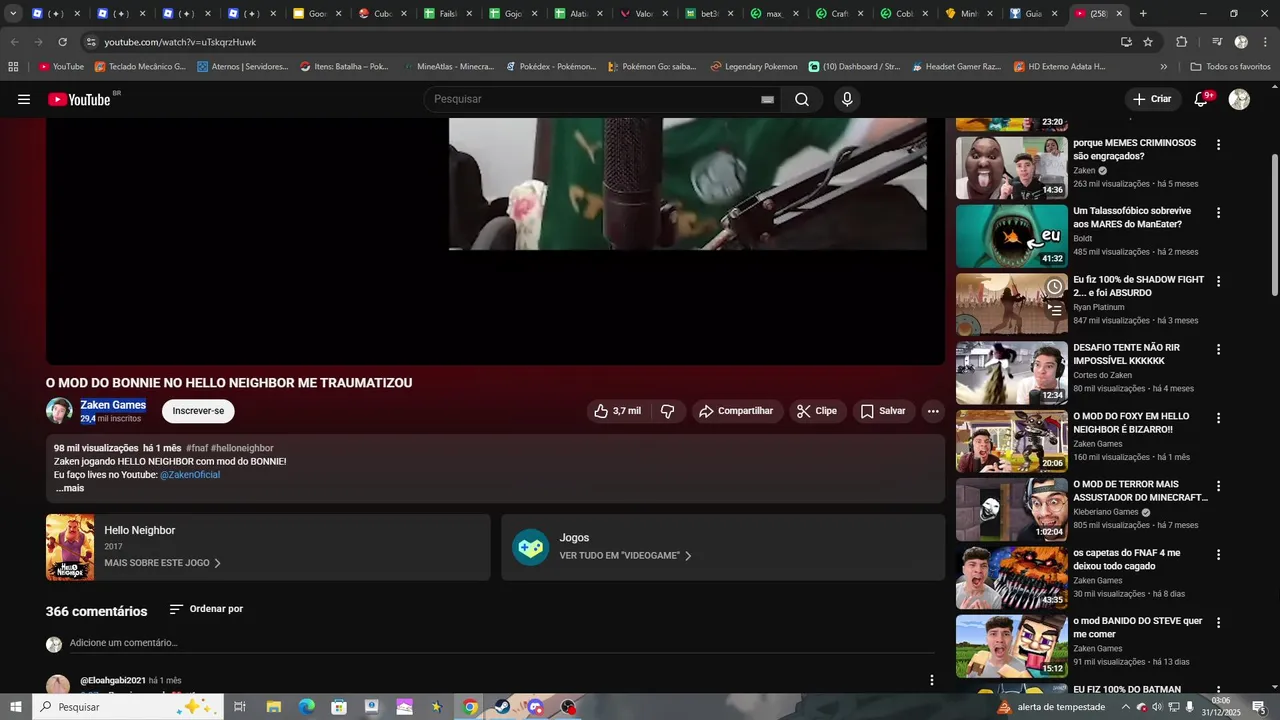The height and width of the screenshot is (720, 1280).
Task: Open menu for MEMES CRIMINOSOS video
Action: click(1218, 145)
